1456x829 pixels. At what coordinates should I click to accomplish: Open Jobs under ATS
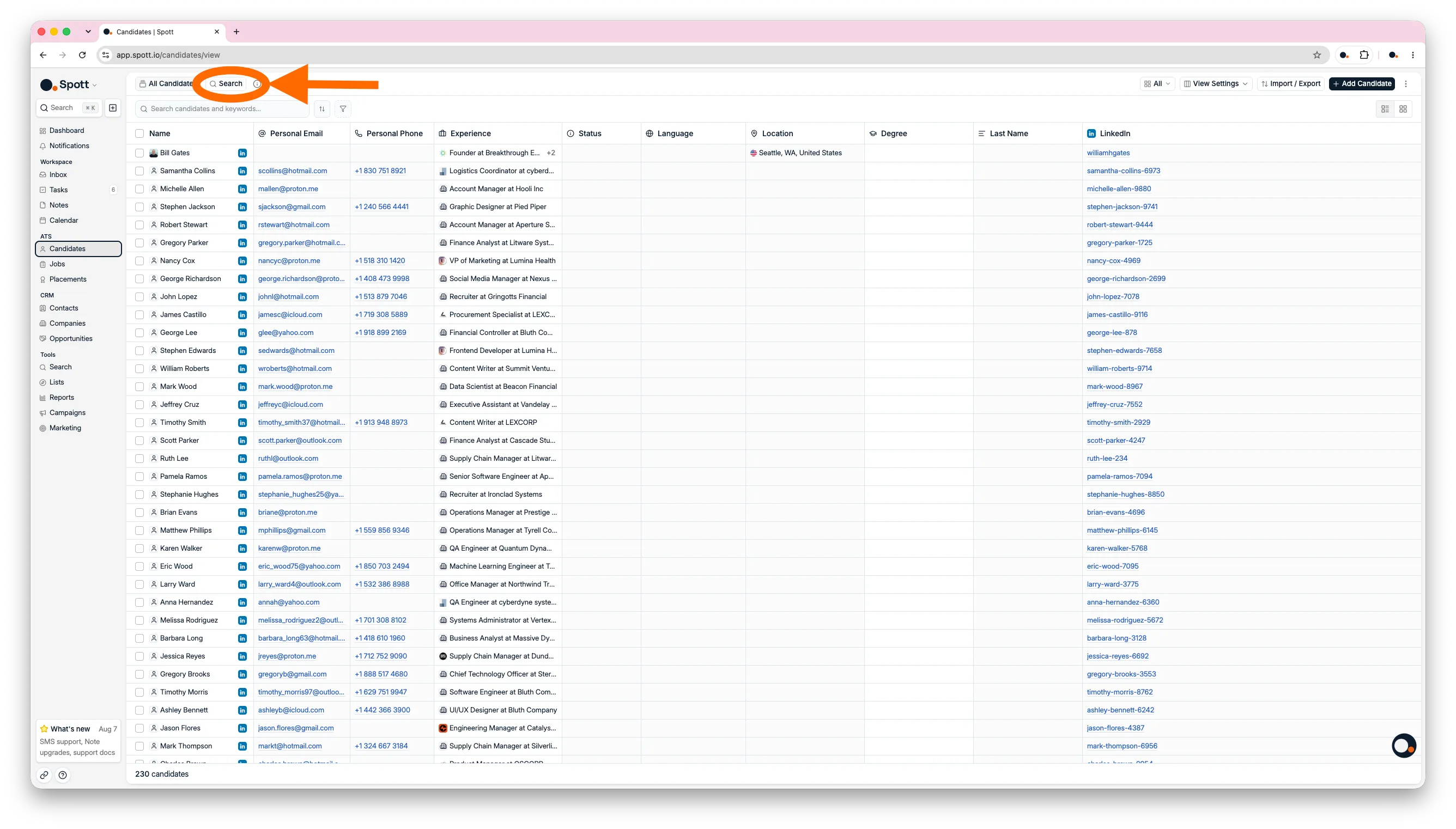click(57, 264)
